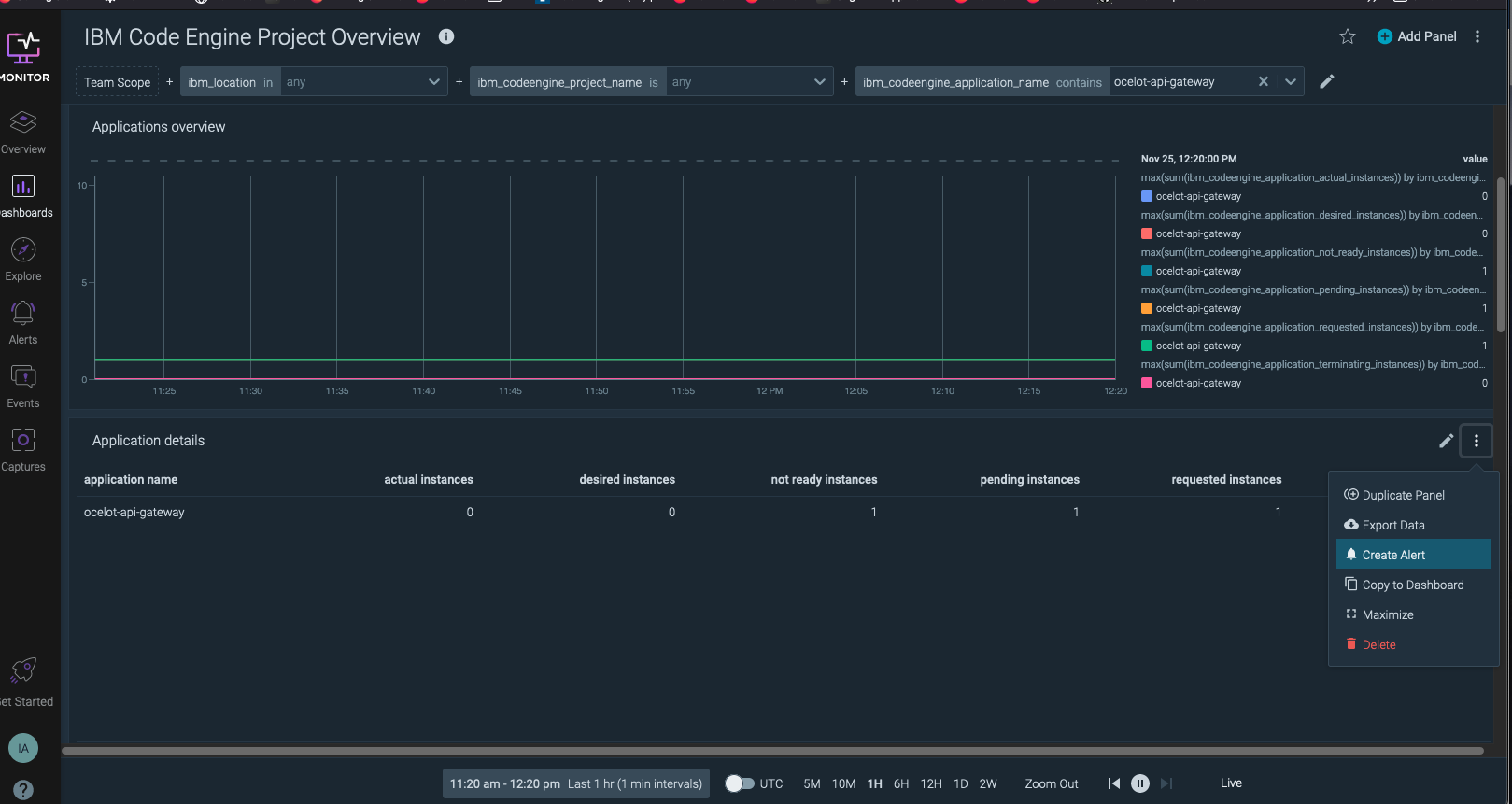Toggle the UTC time switch
This screenshot has height=804, width=1512.
pos(740,783)
